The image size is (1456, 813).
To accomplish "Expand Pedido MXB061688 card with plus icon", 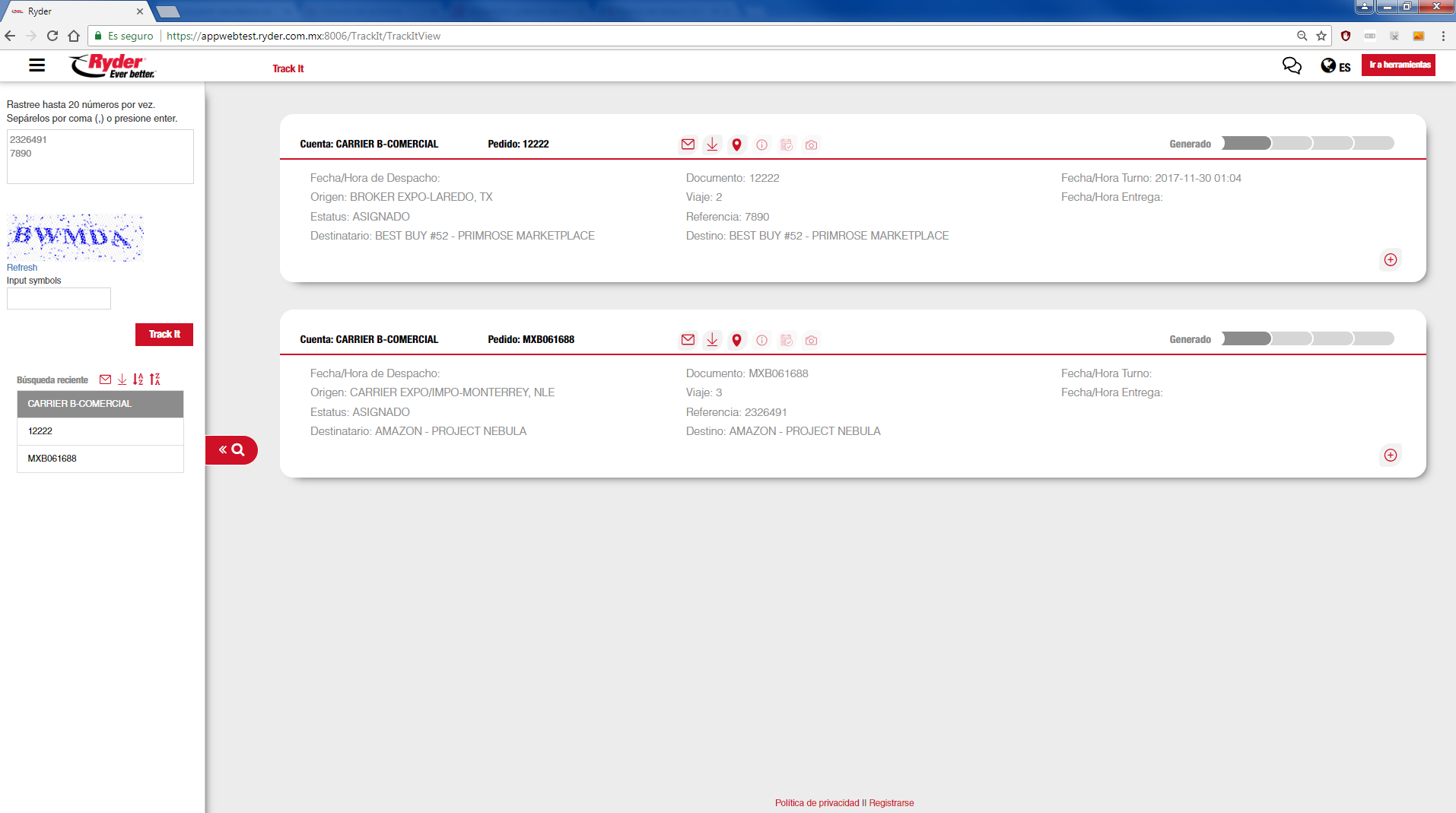I will [x=1390, y=456].
